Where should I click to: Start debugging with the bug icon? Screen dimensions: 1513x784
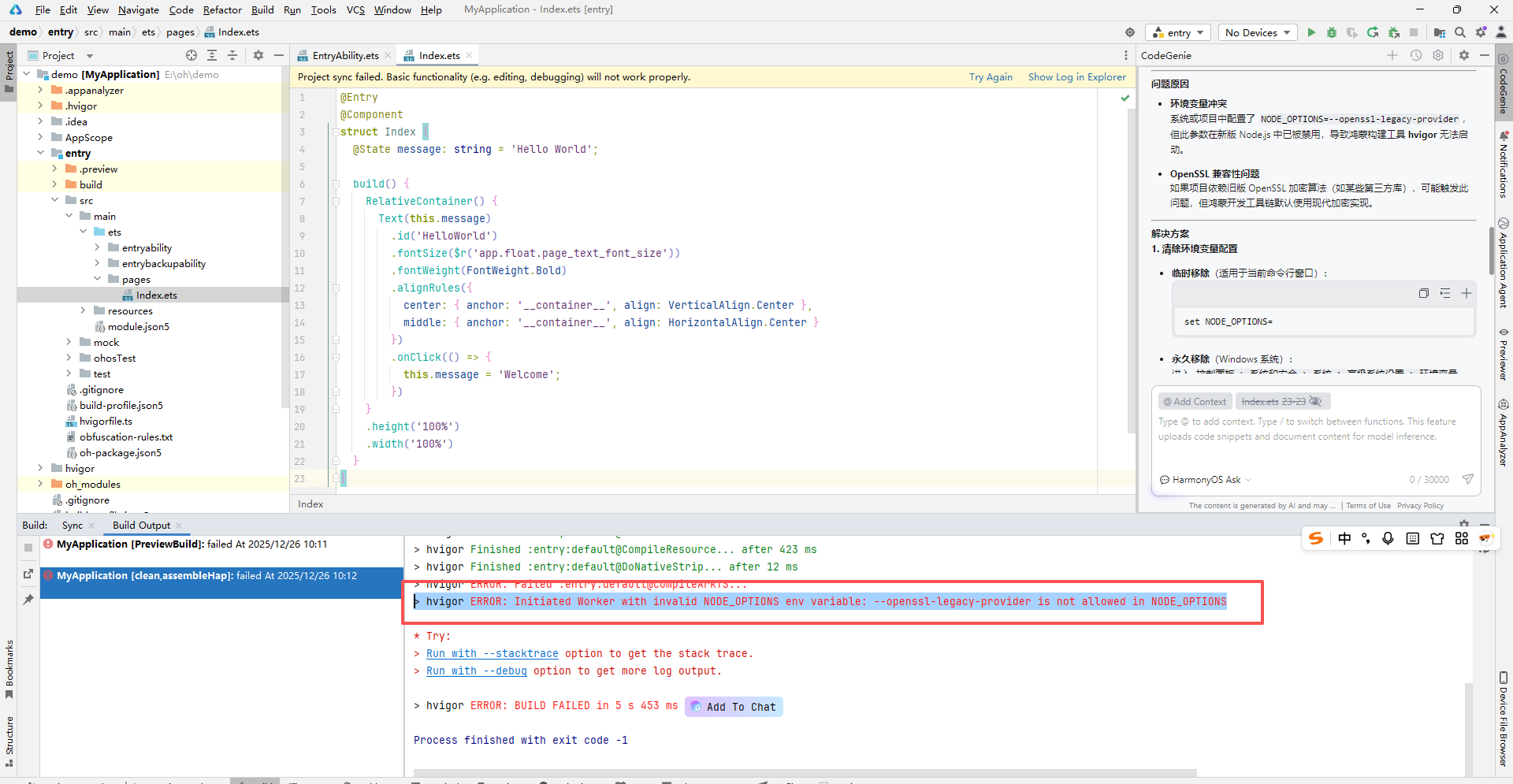(x=1332, y=32)
